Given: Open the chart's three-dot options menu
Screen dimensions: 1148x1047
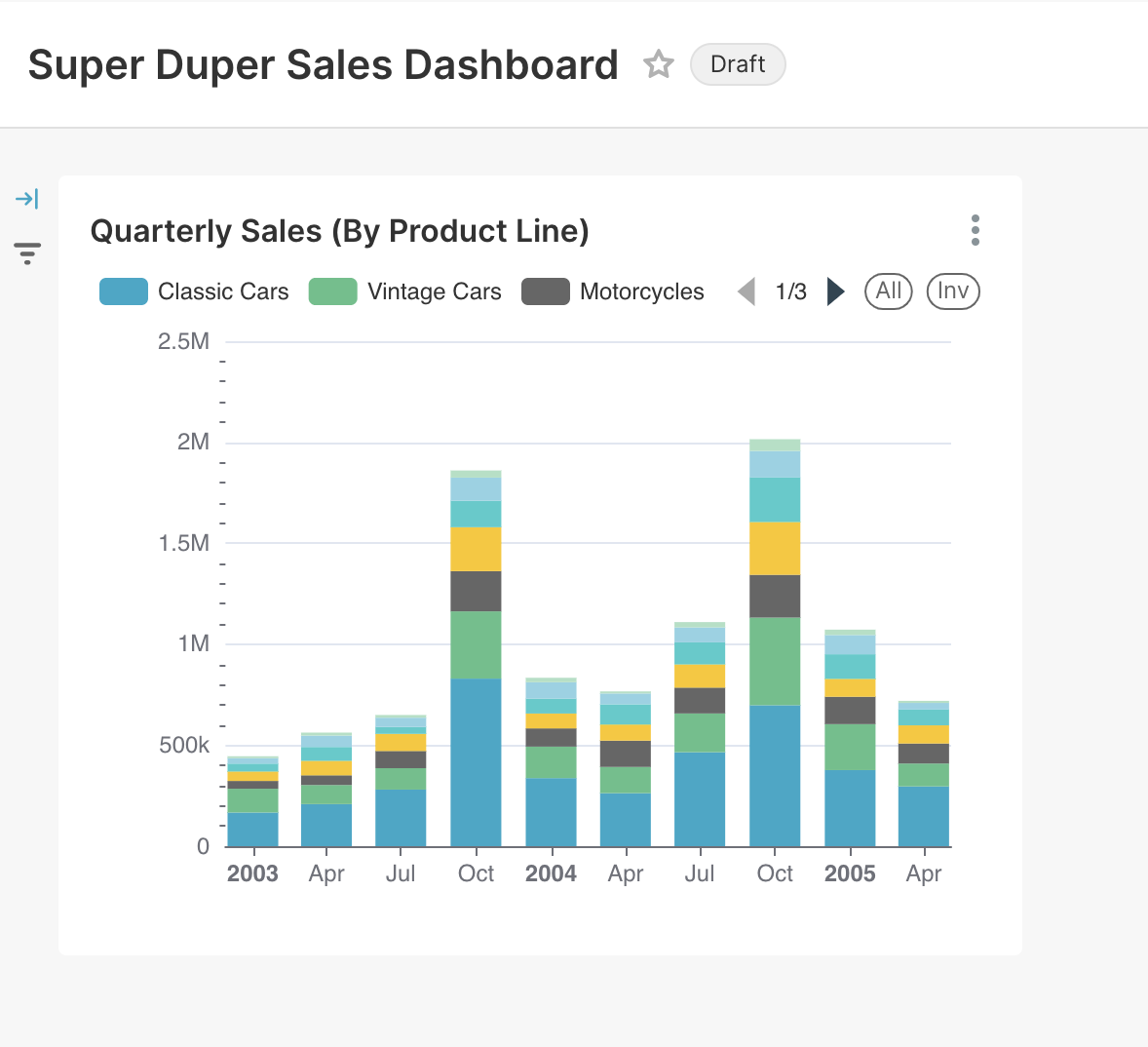Looking at the screenshot, I should pos(975,230).
